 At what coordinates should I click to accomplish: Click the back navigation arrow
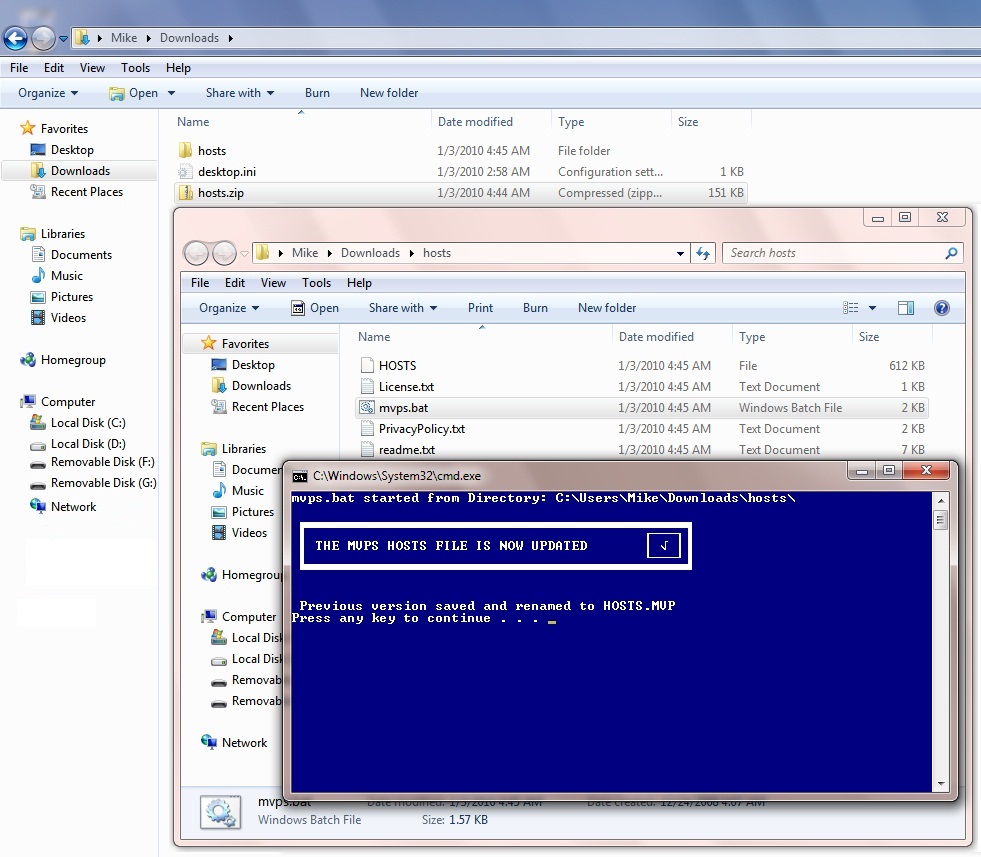point(15,38)
